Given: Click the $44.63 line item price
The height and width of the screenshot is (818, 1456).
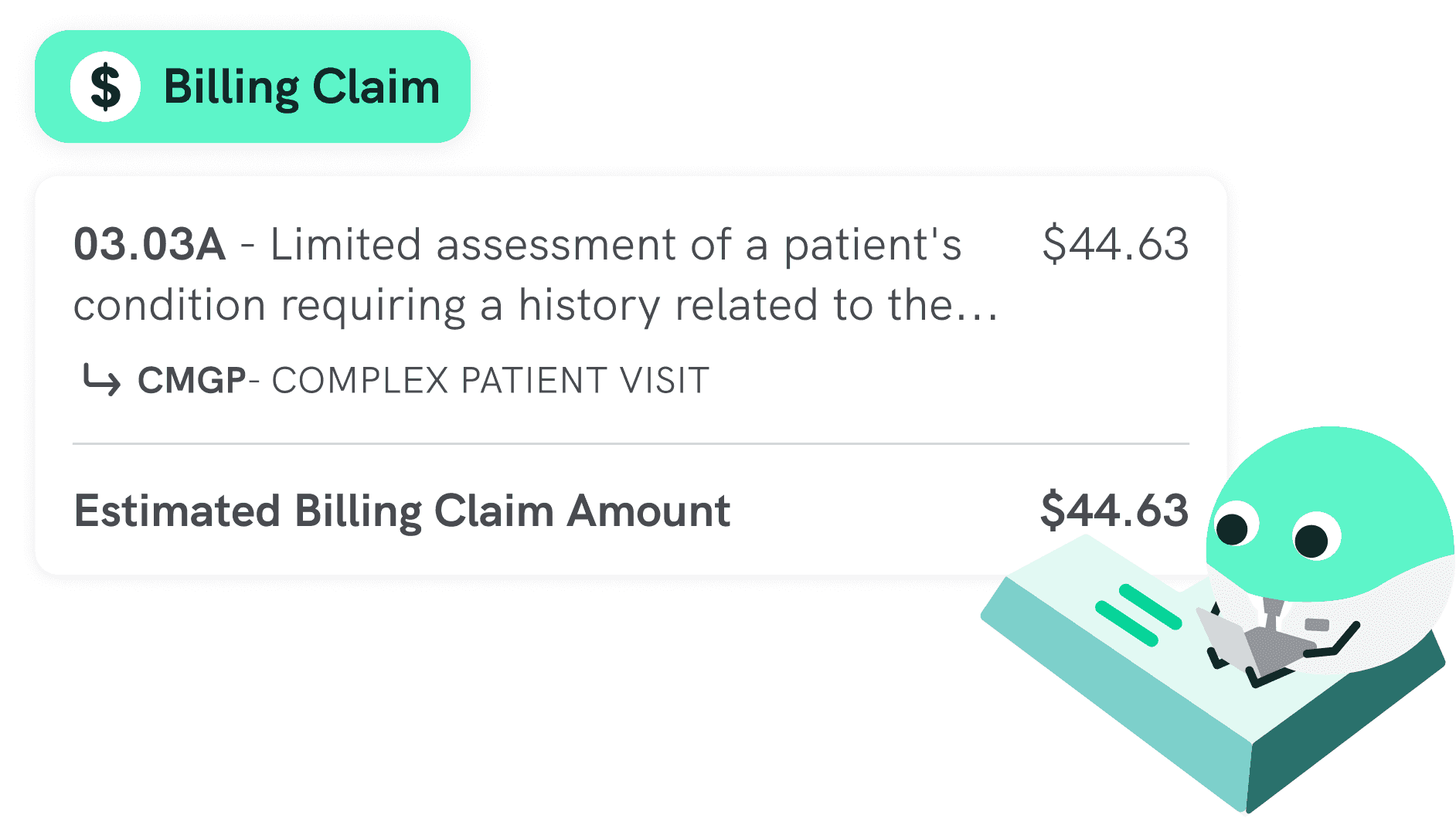Looking at the screenshot, I should (1114, 245).
